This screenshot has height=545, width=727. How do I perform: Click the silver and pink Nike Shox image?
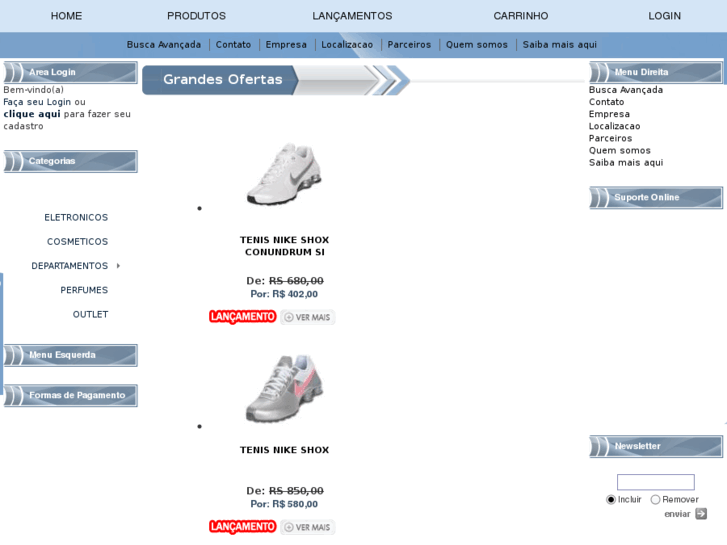click(284, 389)
